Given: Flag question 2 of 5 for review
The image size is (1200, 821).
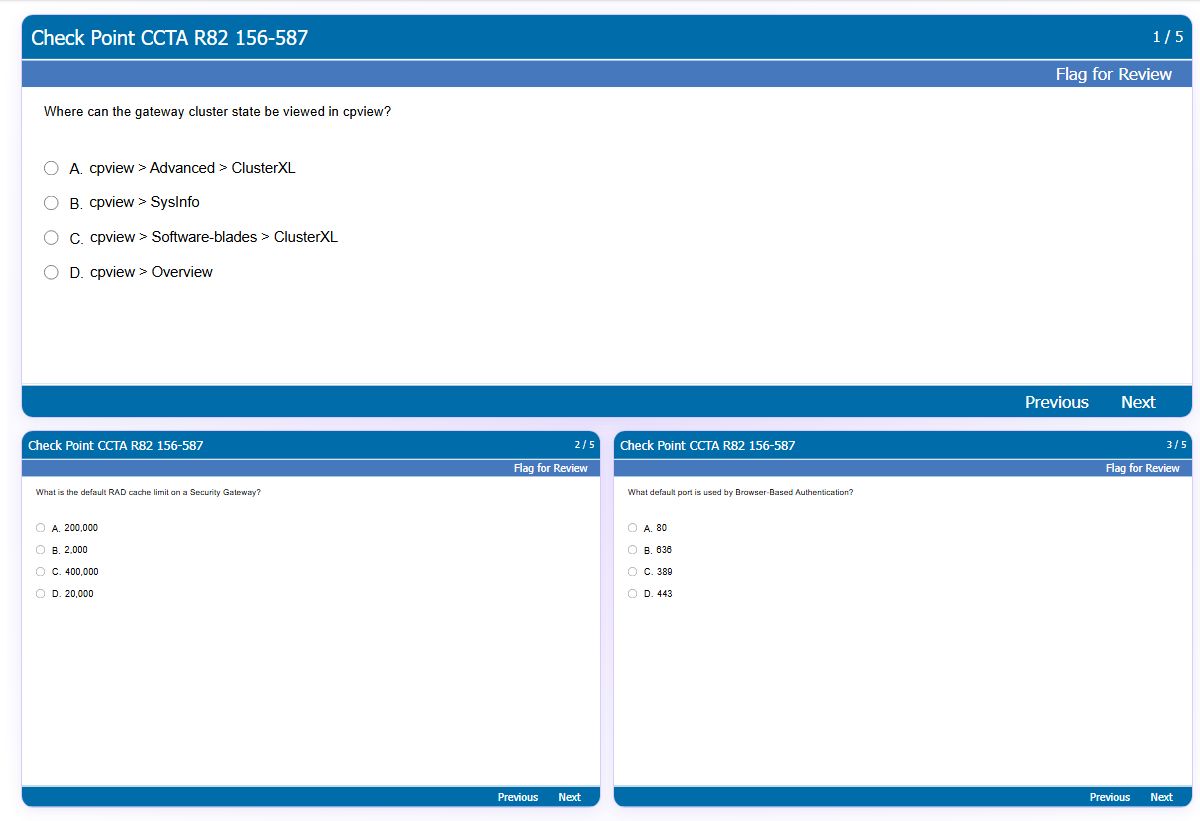Looking at the screenshot, I should 551,468.
